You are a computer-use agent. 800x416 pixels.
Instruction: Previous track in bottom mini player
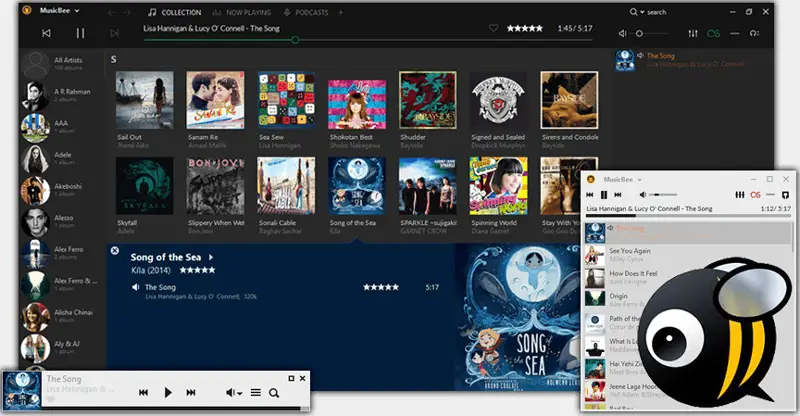[143, 392]
